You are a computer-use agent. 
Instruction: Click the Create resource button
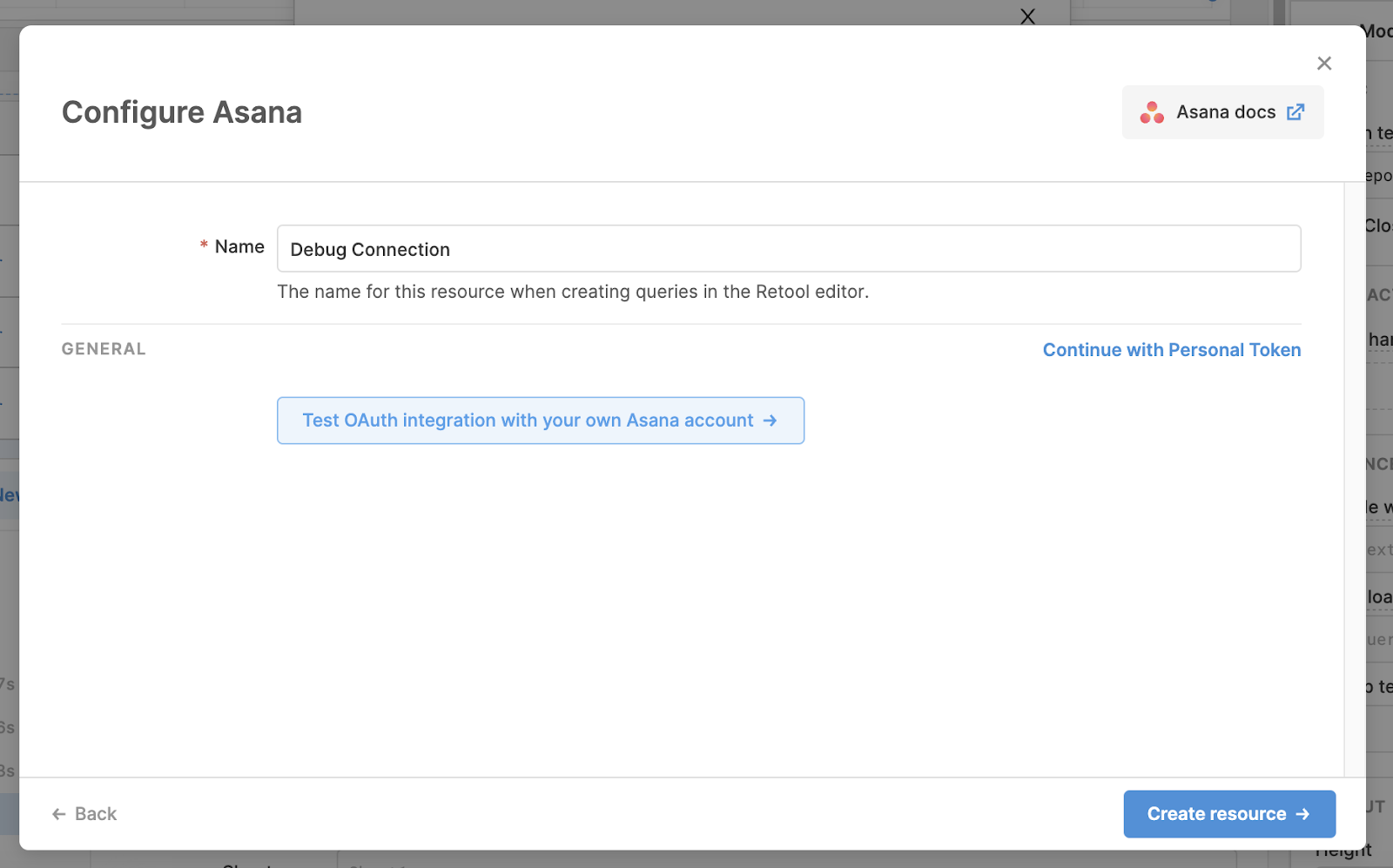(1229, 814)
